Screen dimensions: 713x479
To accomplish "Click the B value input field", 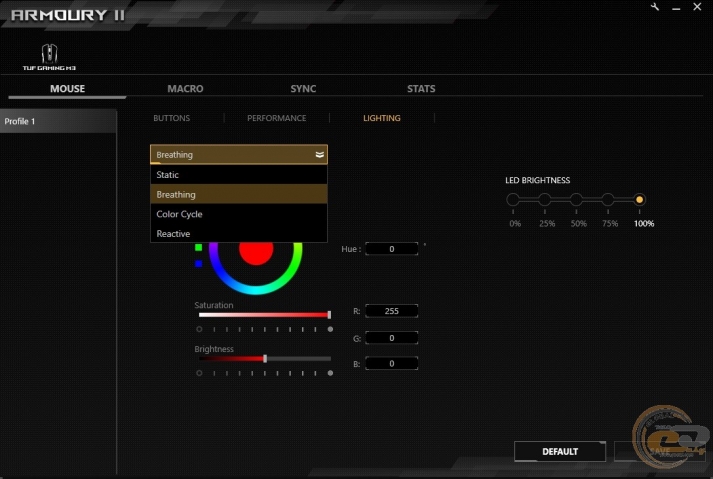I will pyautogui.click(x=392, y=363).
